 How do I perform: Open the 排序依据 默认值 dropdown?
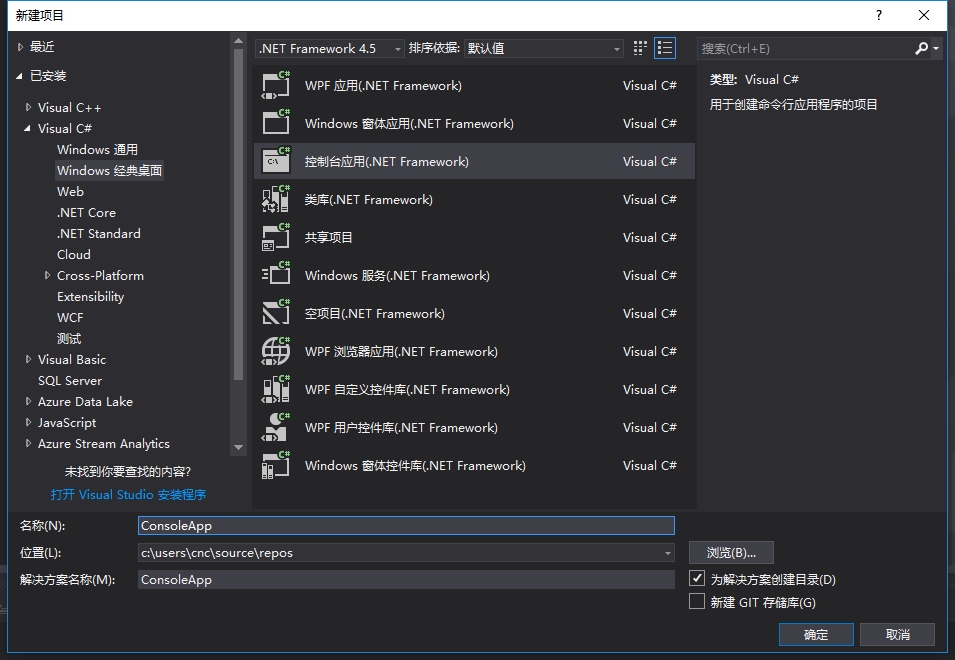coord(543,48)
